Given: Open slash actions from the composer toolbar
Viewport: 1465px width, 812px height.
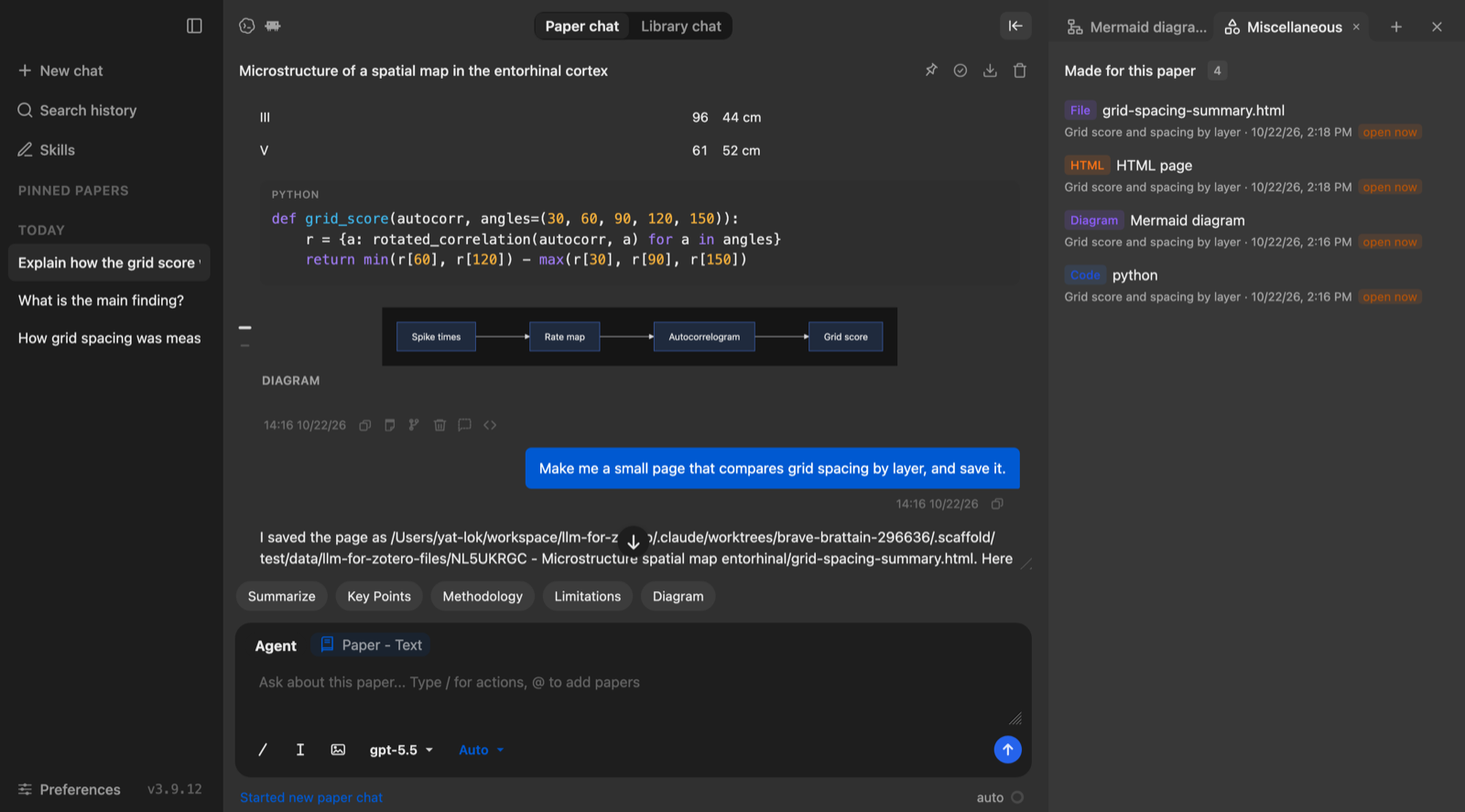Looking at the screenshot, I should (263, 750).
